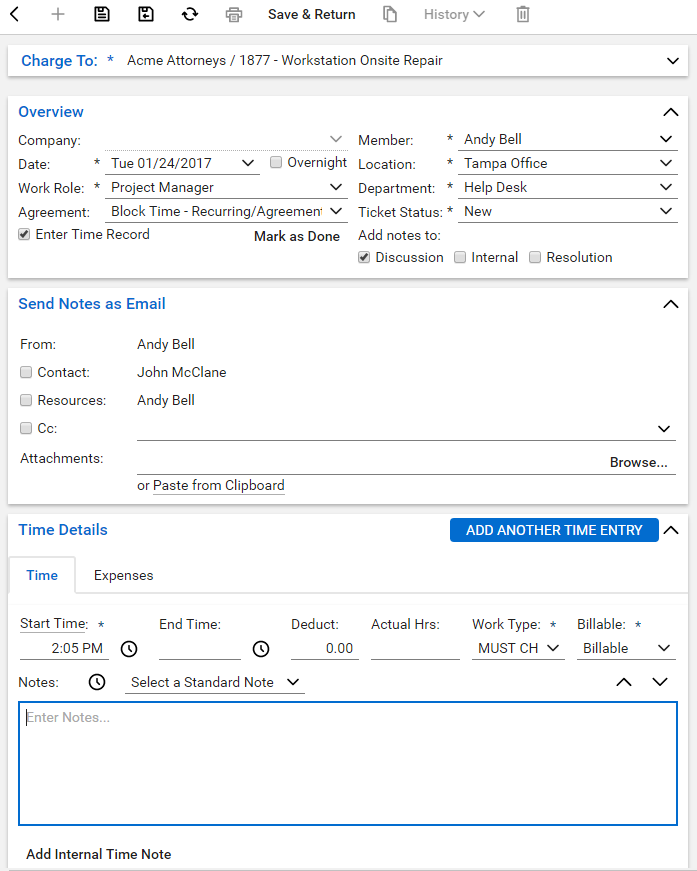Open the Start Time clock picker
Screen dimensions: 697x871
[x=129, y=649]
